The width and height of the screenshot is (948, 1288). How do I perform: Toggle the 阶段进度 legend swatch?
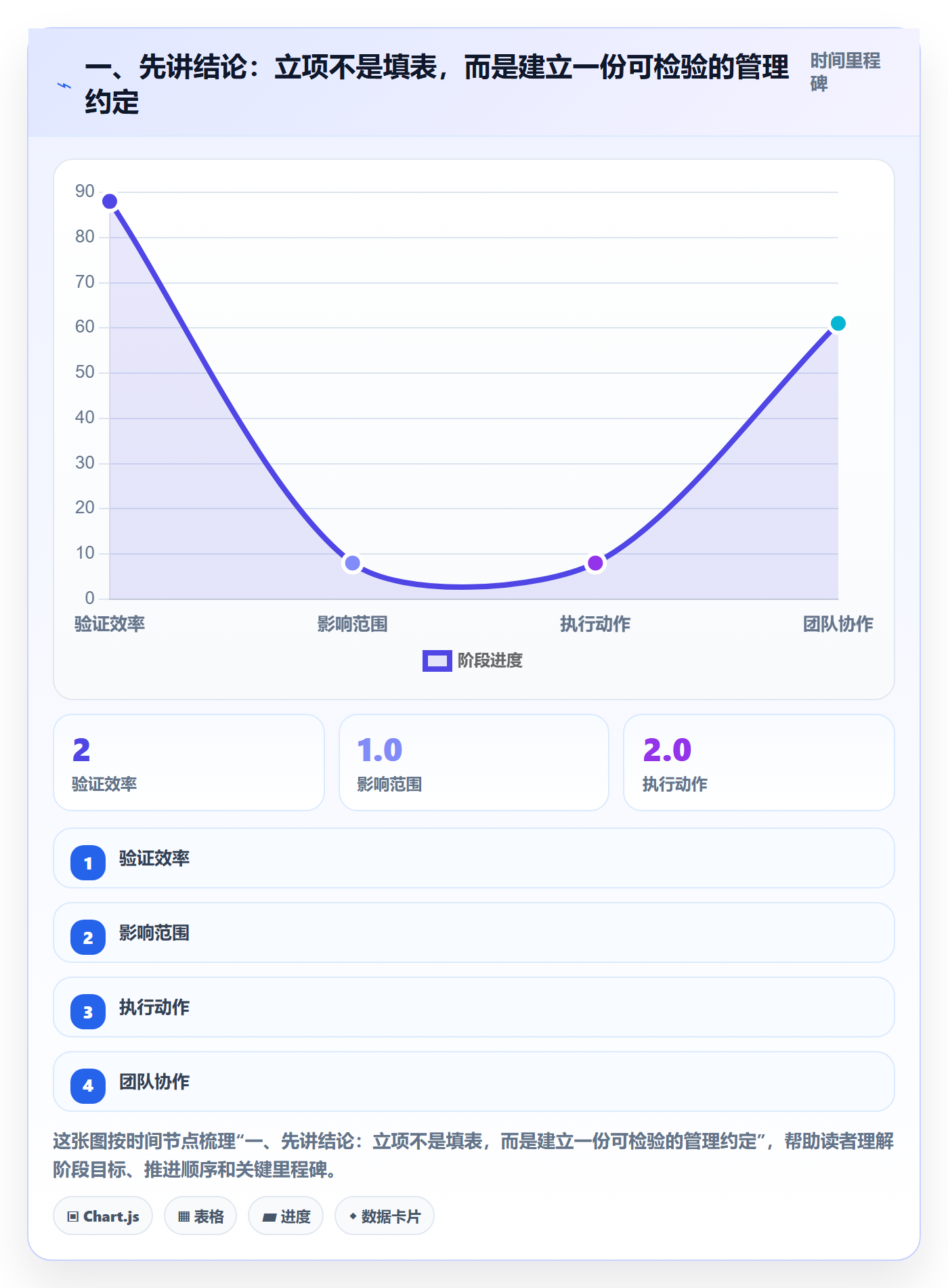(x=437, y=660)
